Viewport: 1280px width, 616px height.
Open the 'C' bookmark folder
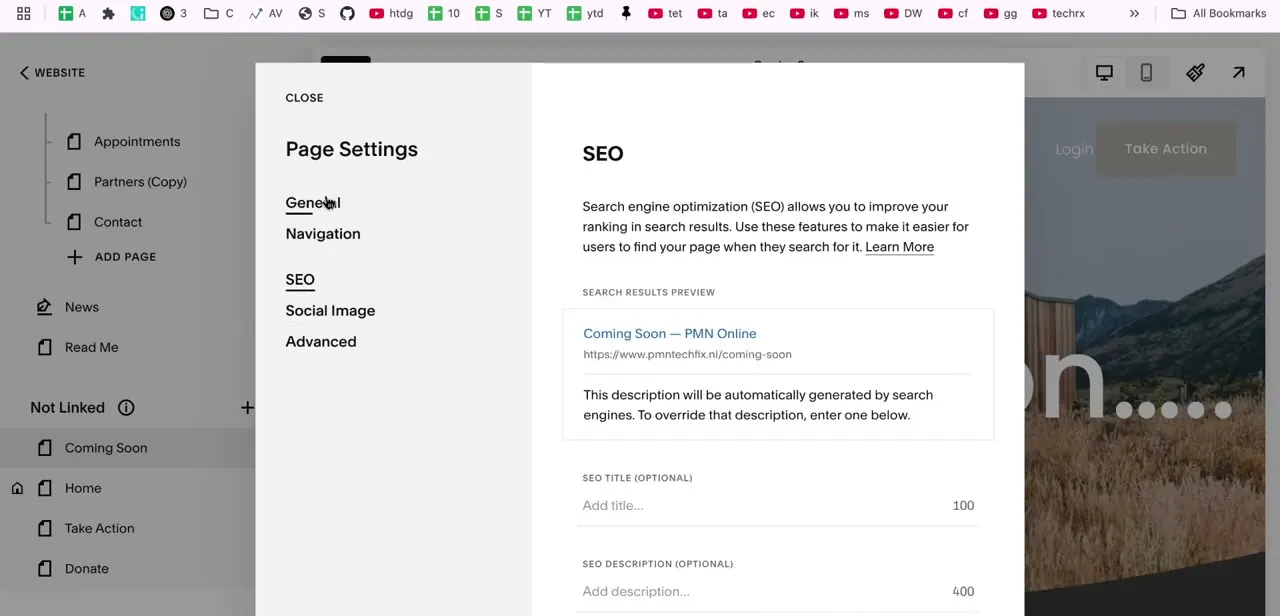218,13
